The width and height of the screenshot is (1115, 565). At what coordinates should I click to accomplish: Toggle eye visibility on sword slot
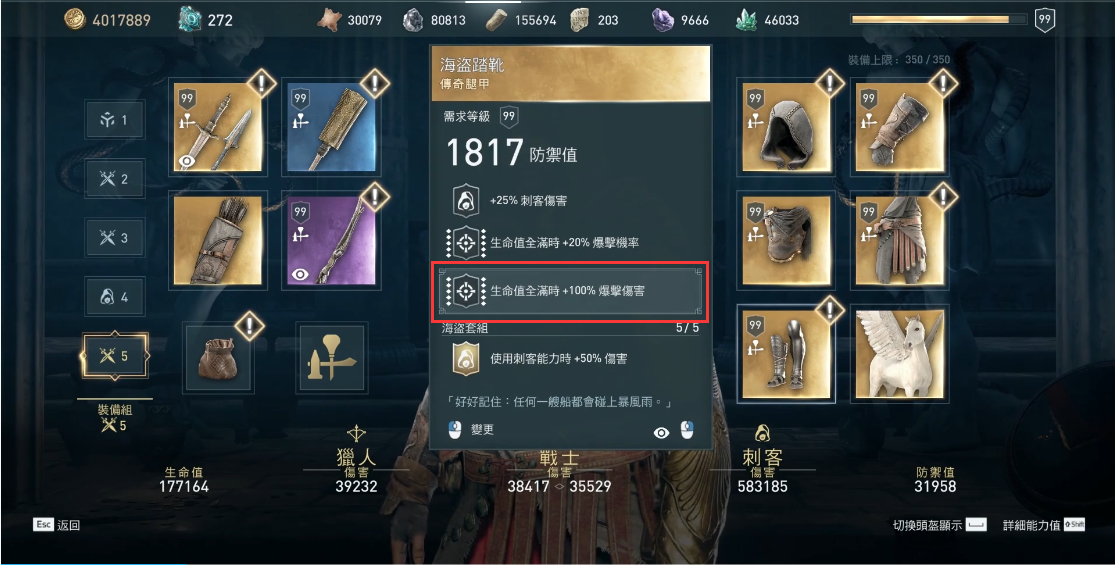(x=187, y=161)
